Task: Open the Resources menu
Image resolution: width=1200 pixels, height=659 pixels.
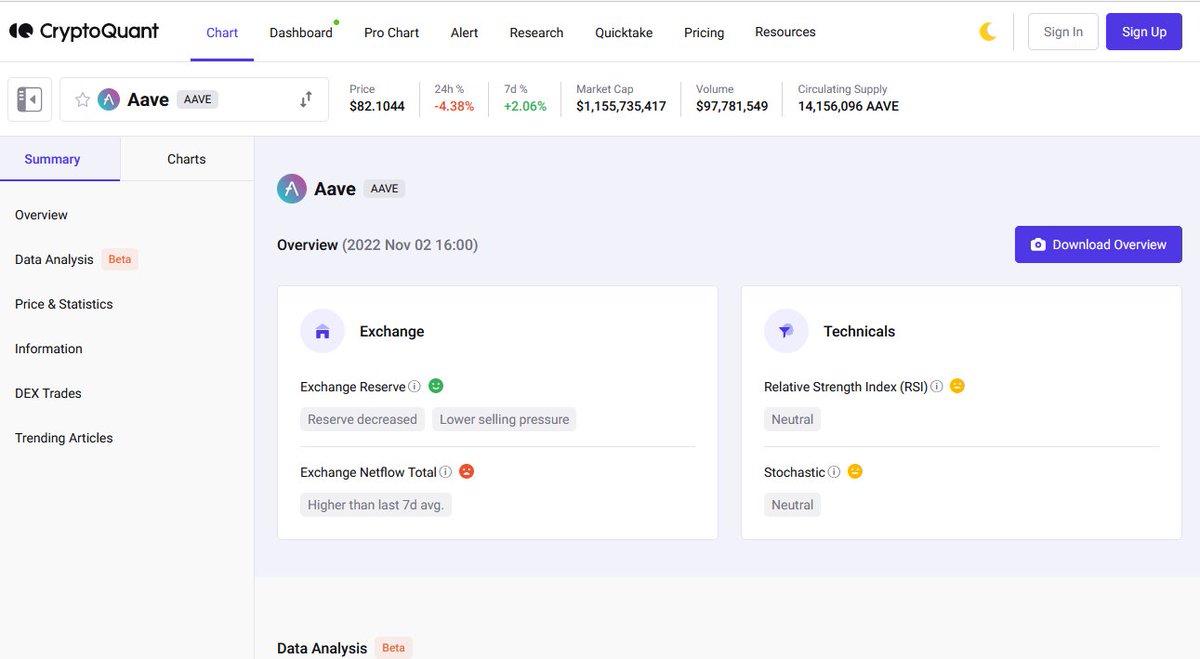Action: tap(785, 32)
